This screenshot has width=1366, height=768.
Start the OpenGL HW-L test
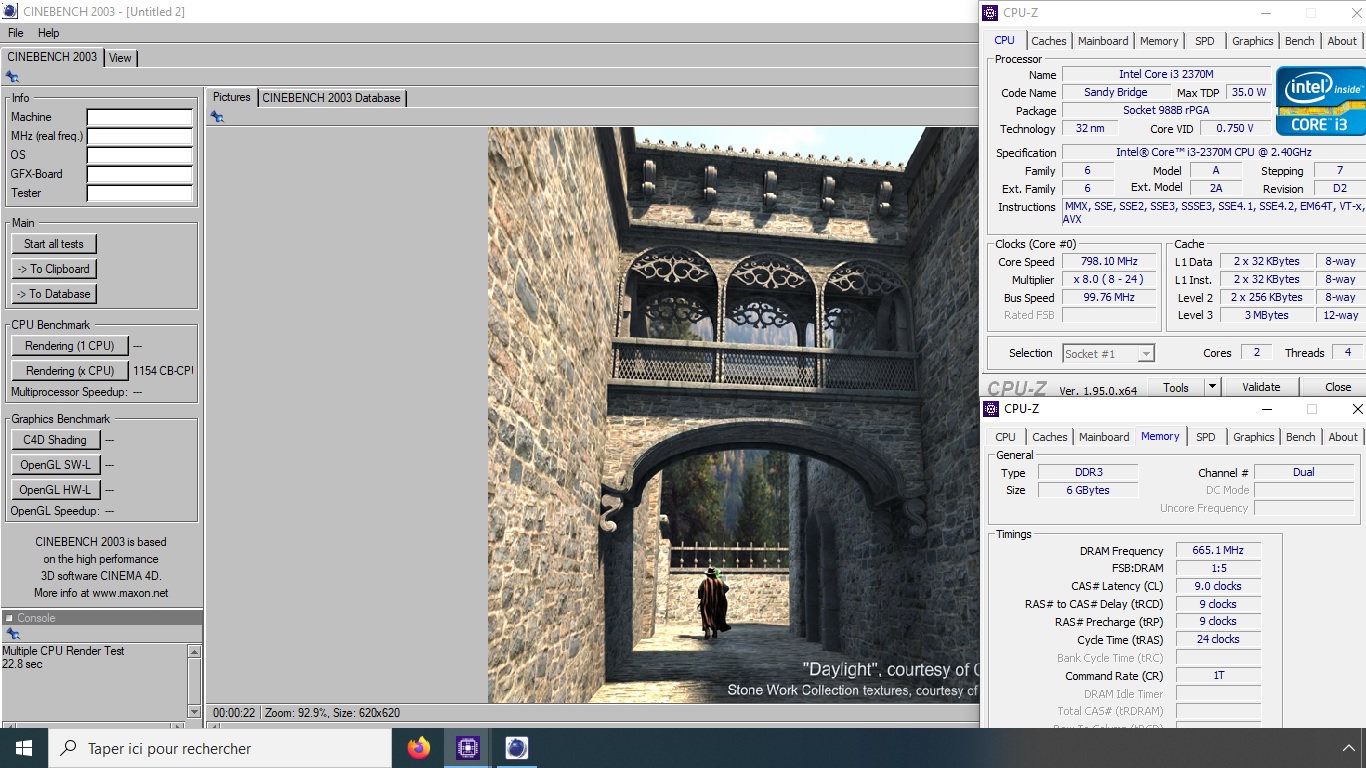coord(54,490)
